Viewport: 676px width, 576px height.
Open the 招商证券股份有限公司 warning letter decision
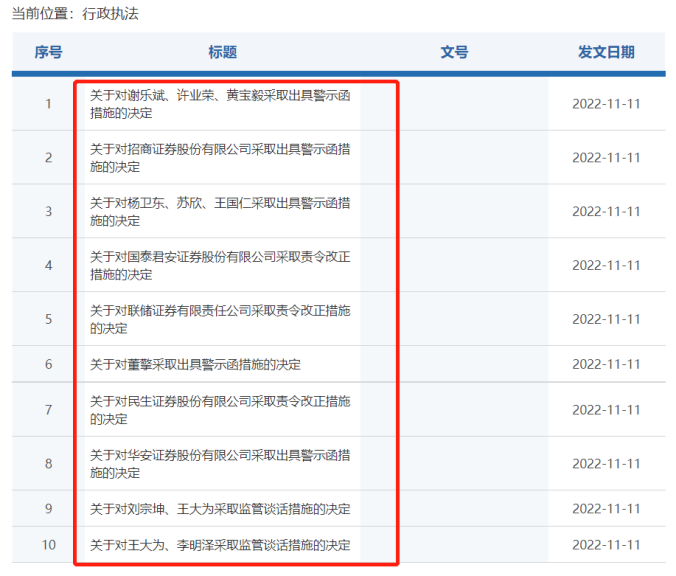[220, 158]
